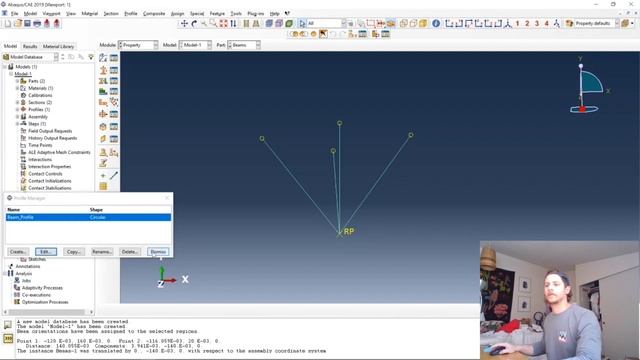Click Edit in Profile Manager
640x360 pixels.
click(46, 252)
